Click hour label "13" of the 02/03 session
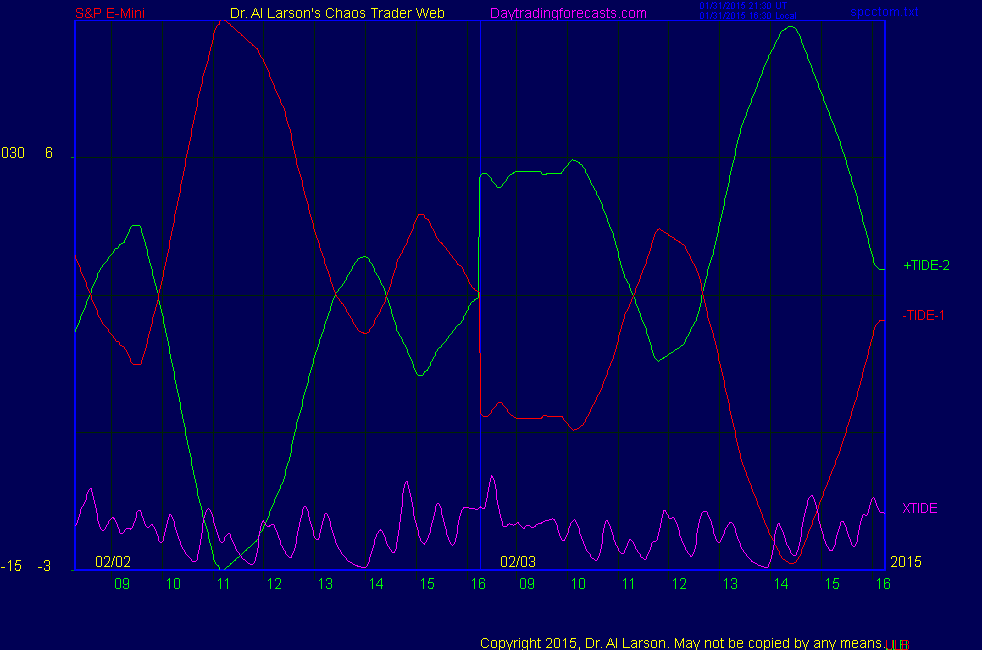Viewport: 982px width, 650px height. 730,584
